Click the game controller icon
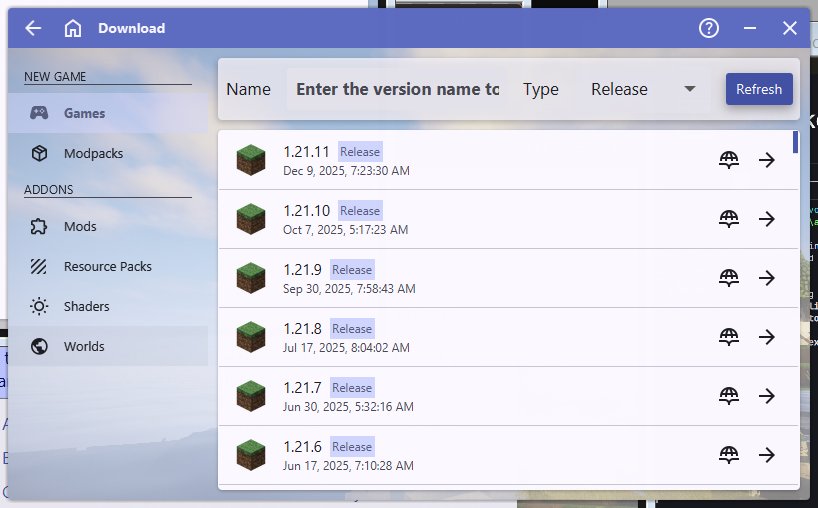 point(39,113)
